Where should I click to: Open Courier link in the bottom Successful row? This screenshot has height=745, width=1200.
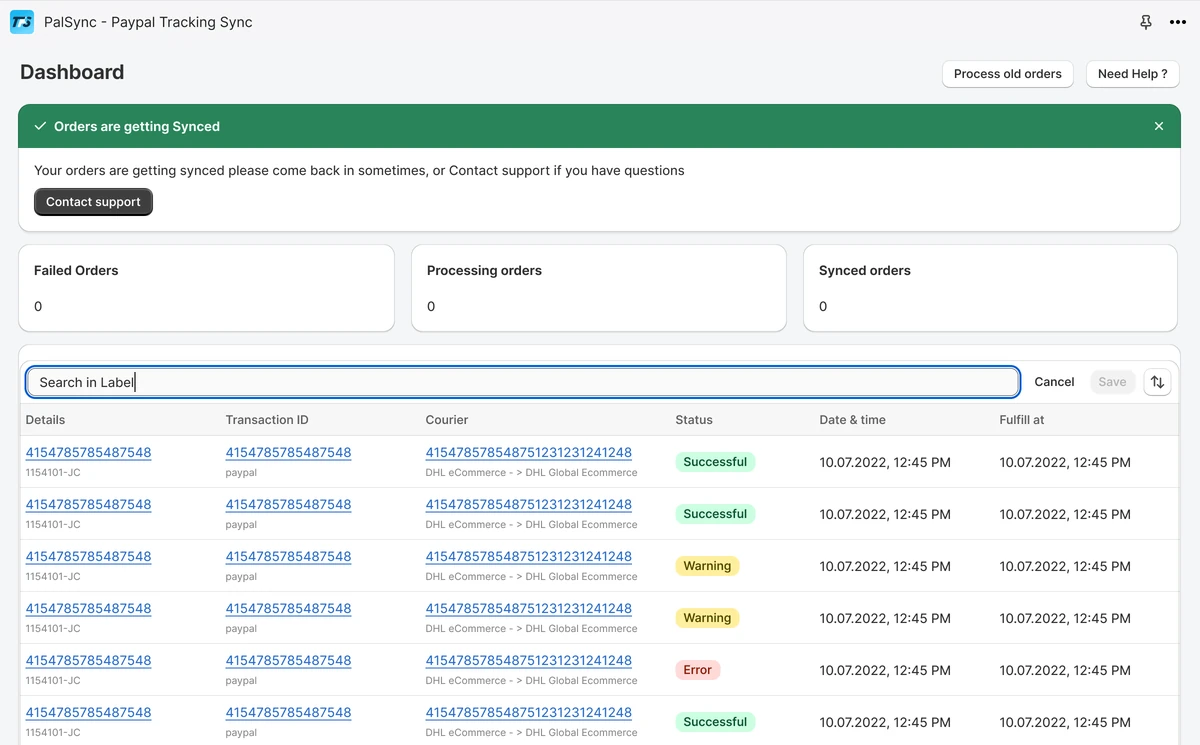[x=529, y=712]
